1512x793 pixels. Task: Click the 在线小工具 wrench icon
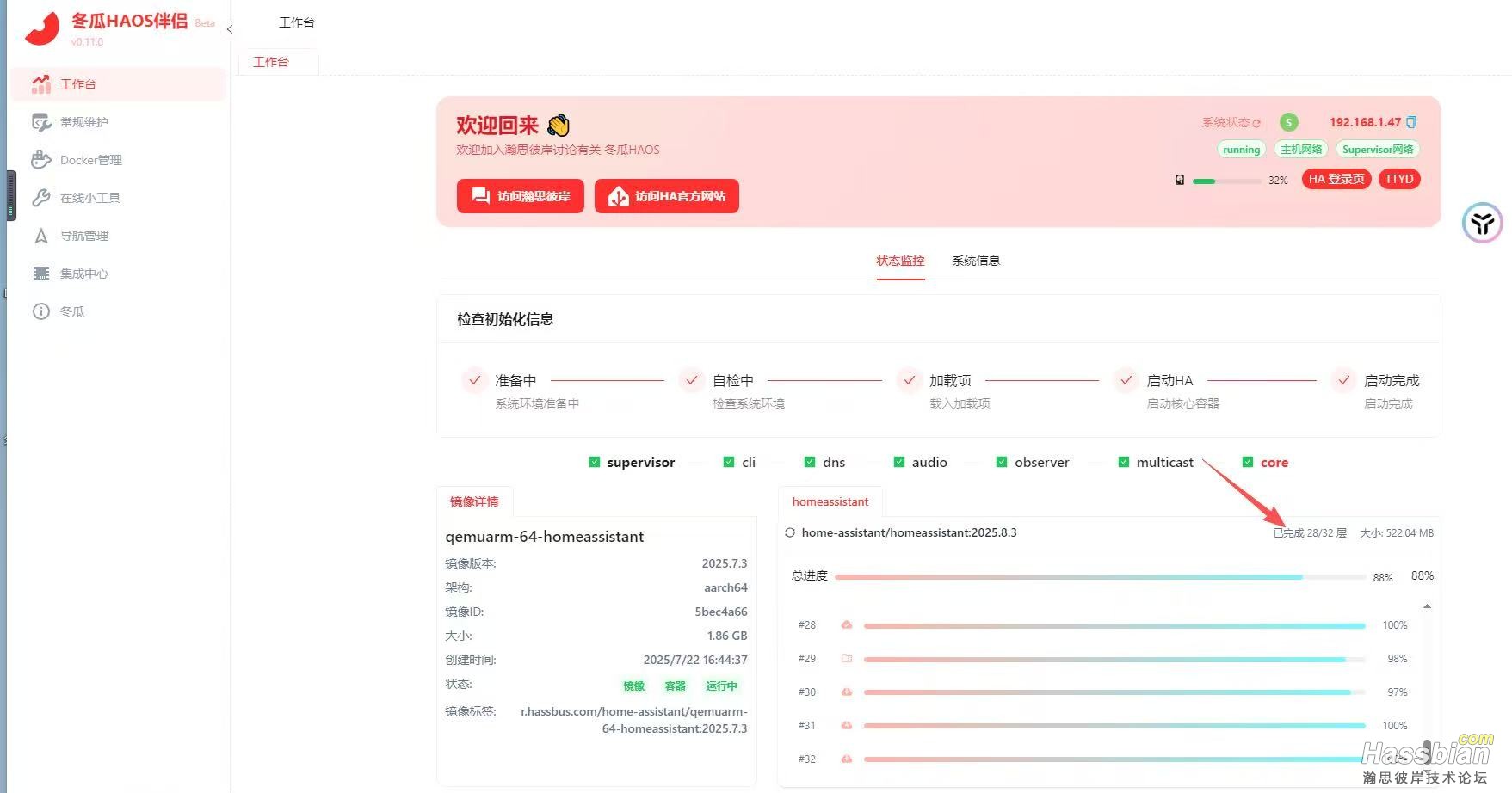pyautogui.click(x=41, y=198)
